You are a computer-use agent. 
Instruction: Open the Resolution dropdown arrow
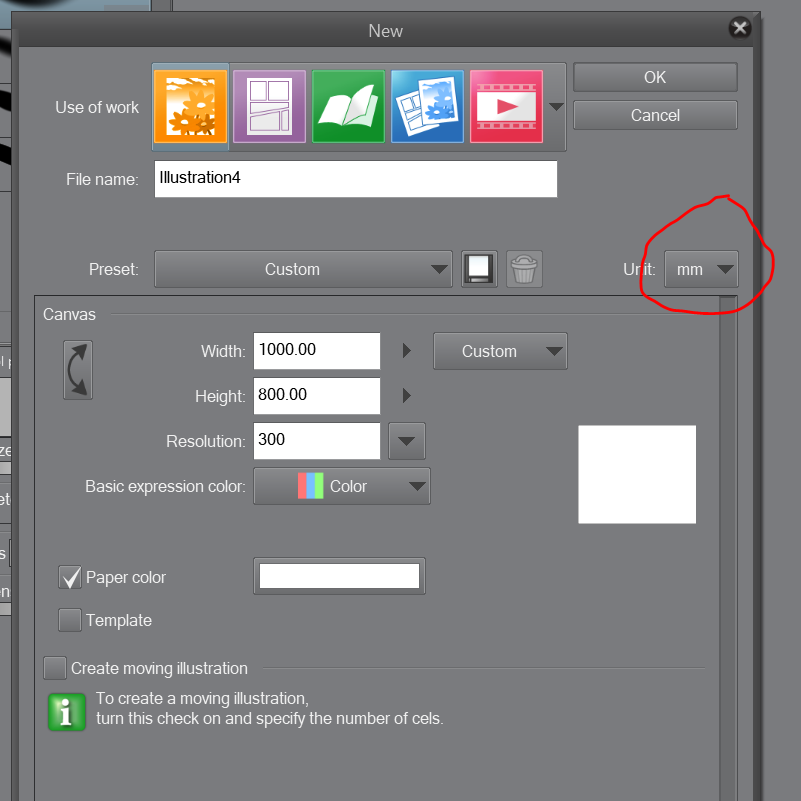[x=407, y=441]
